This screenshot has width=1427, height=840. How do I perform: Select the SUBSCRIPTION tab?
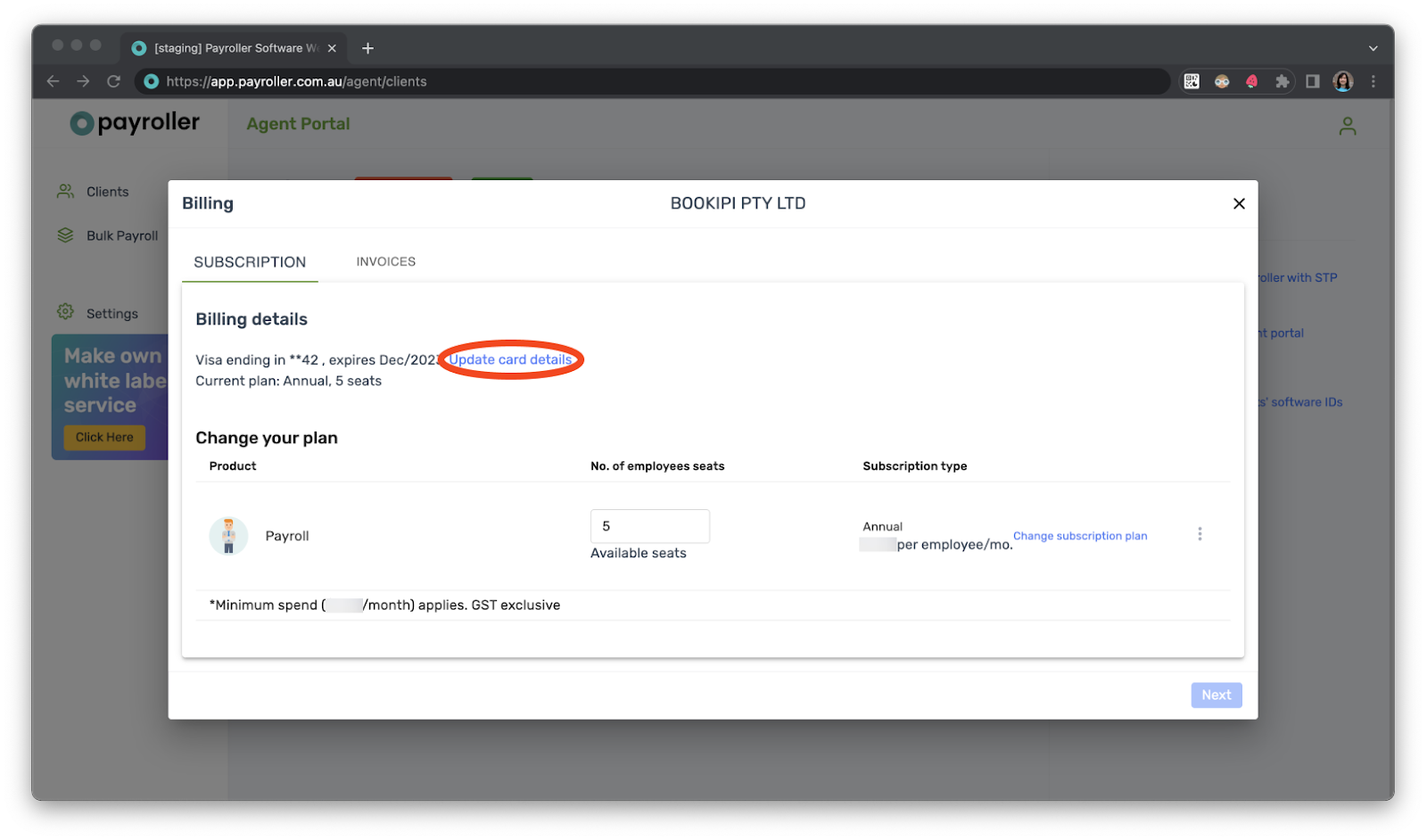tap(250, 262)
